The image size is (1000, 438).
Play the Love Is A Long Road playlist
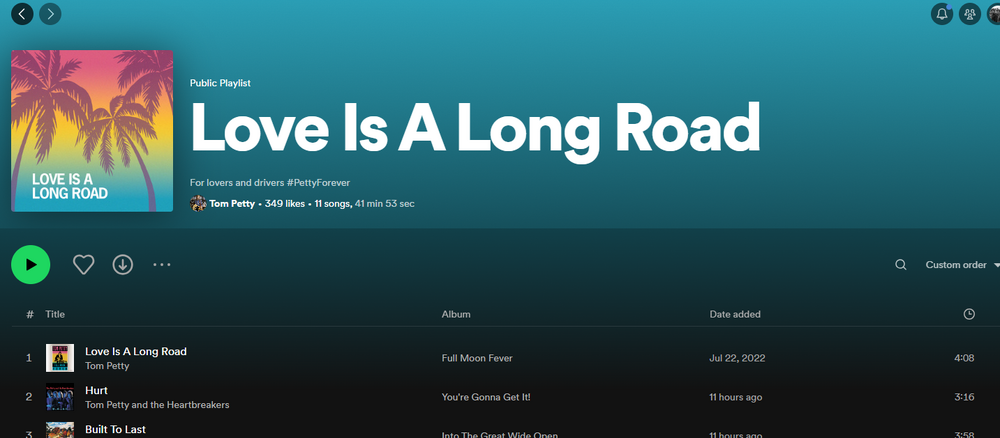pos(31,265)
